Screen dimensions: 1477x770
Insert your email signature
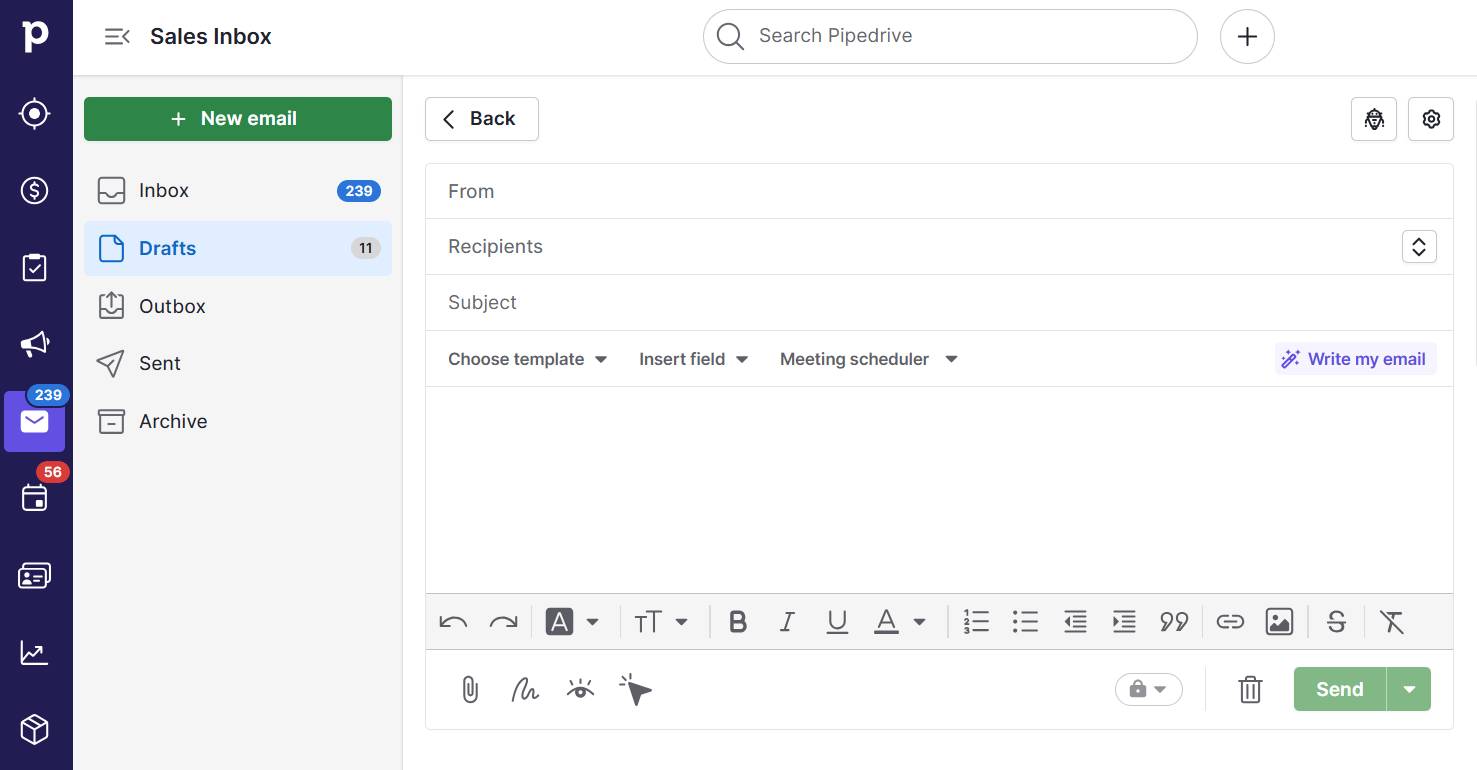pos(524,689)
